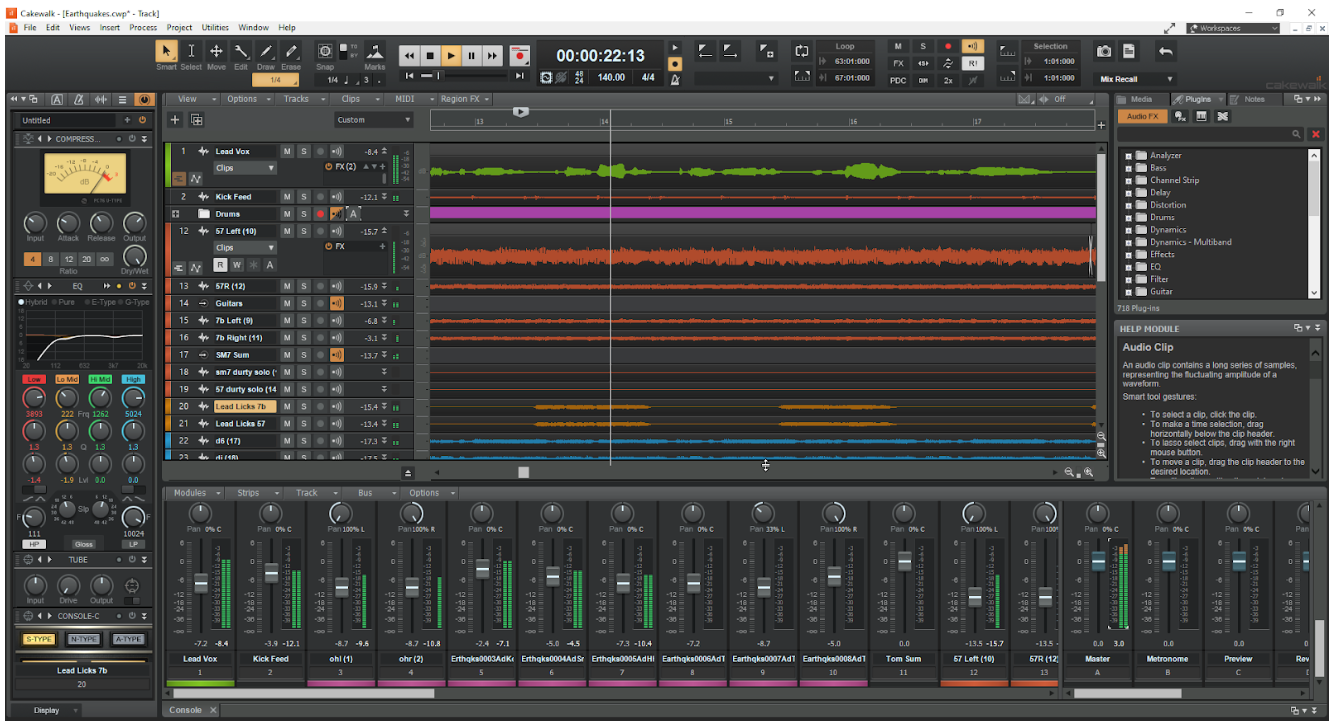Solo the Kick Feed track
This screenshot has height=726, width=1334.
303,197
